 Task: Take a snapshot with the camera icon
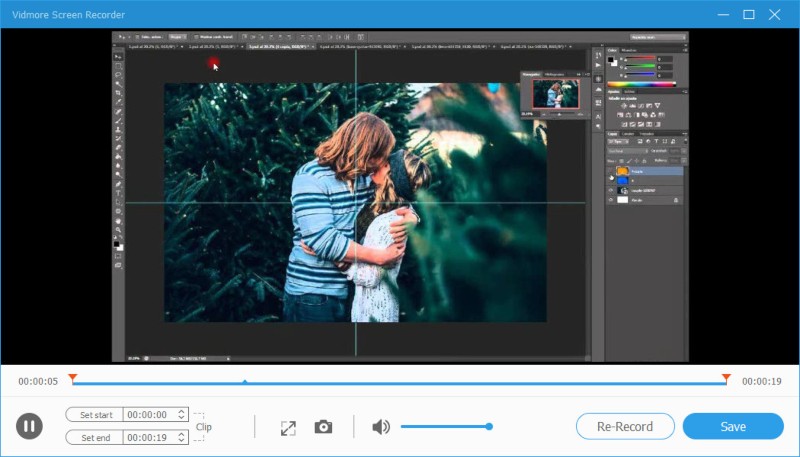point(323,427)
